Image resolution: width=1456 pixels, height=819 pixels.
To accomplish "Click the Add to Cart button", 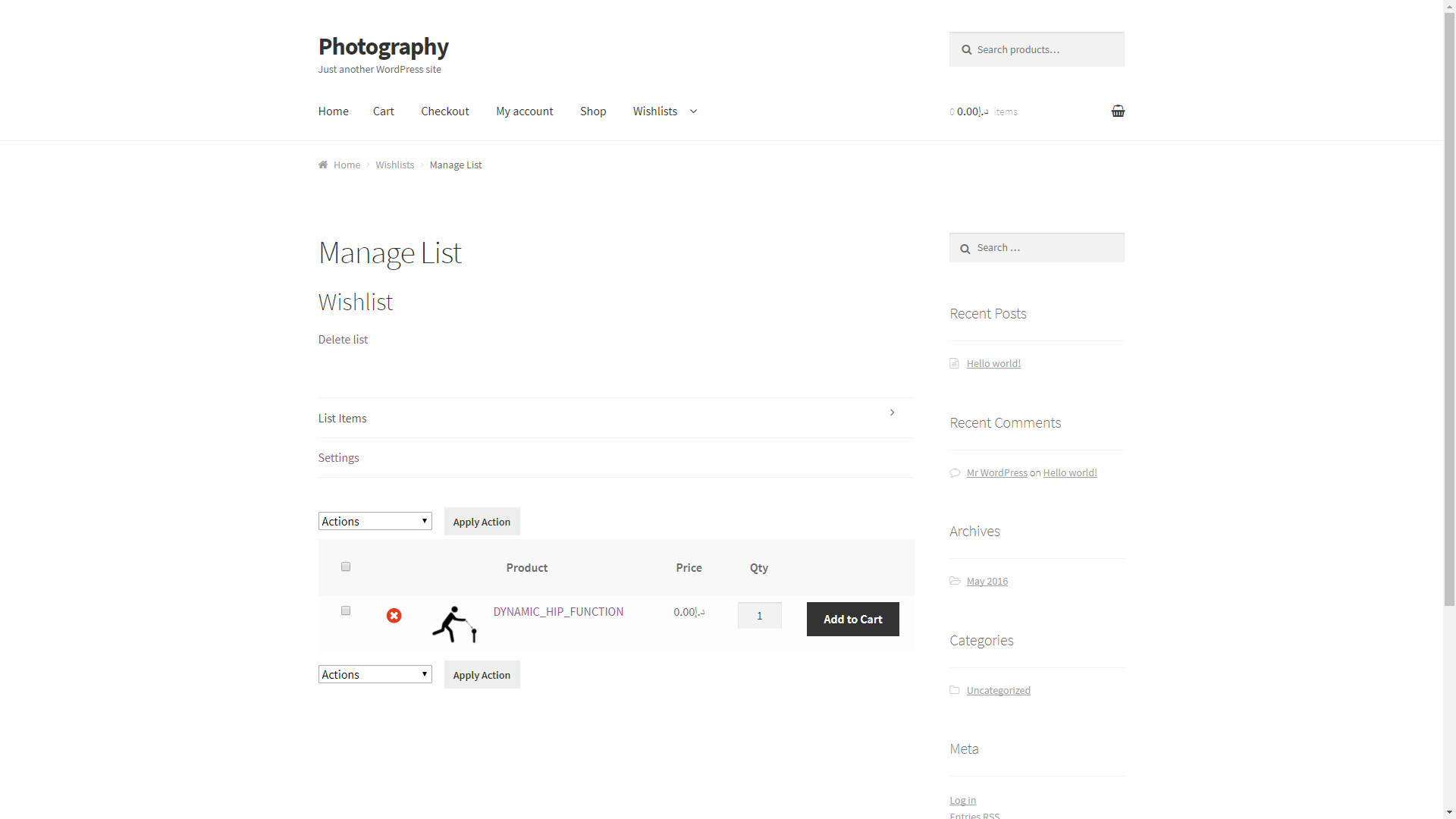I will click(853, 620).
